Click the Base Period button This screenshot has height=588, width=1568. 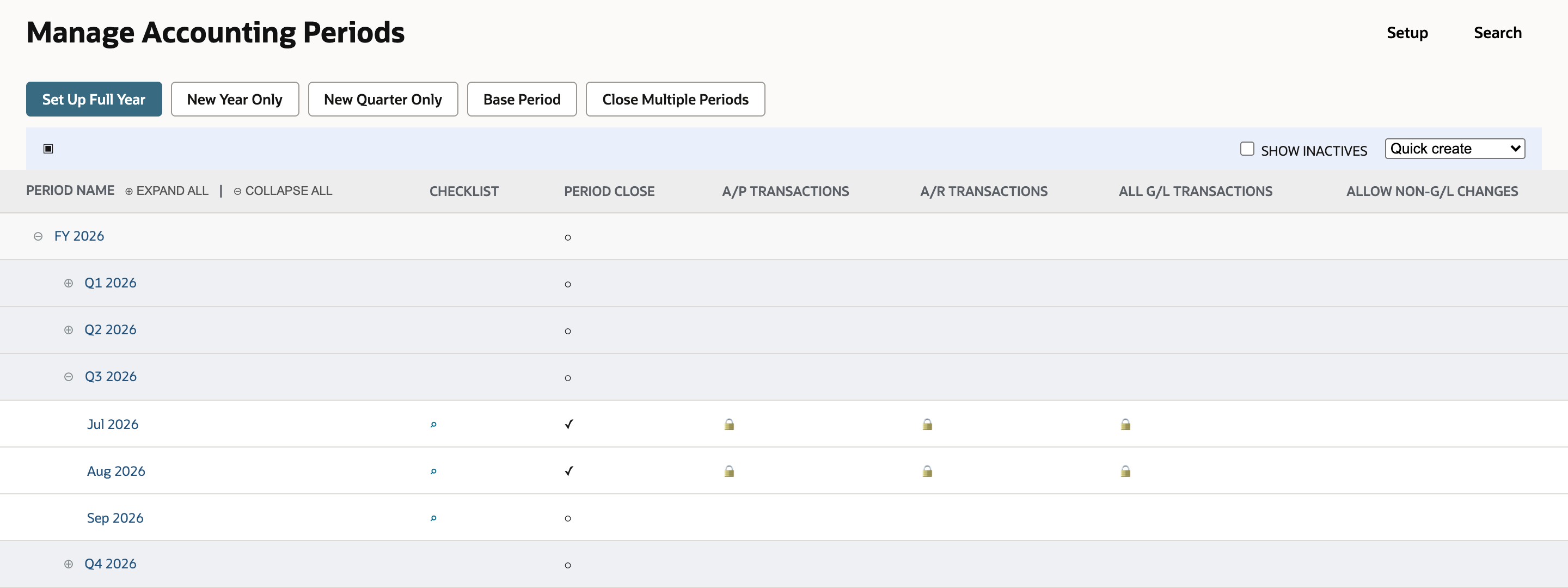(522, 99)
